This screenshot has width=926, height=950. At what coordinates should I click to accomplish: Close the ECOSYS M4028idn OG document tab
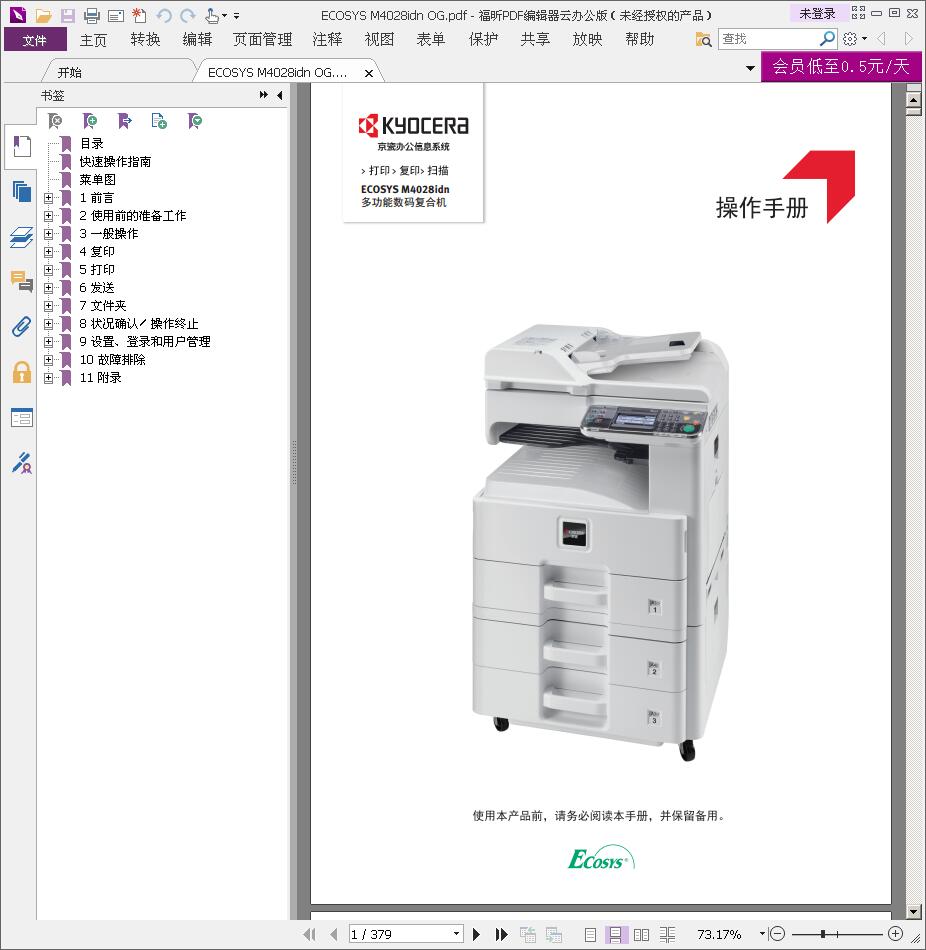[368, 73]
